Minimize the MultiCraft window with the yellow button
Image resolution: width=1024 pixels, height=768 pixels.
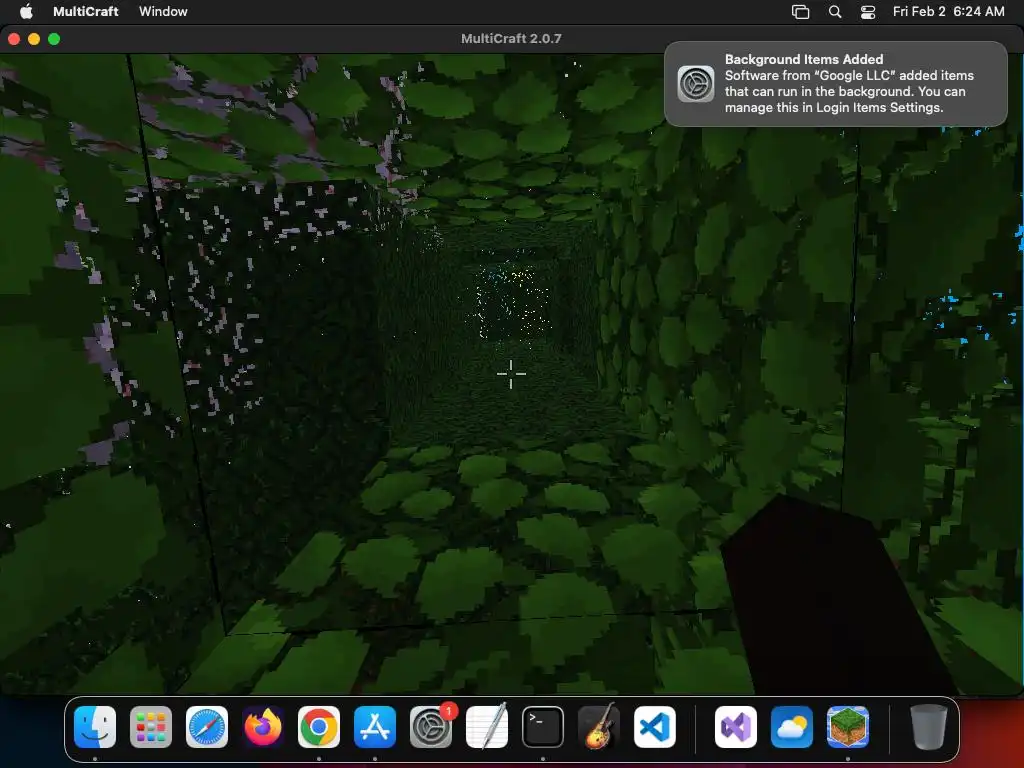[34, 39]
